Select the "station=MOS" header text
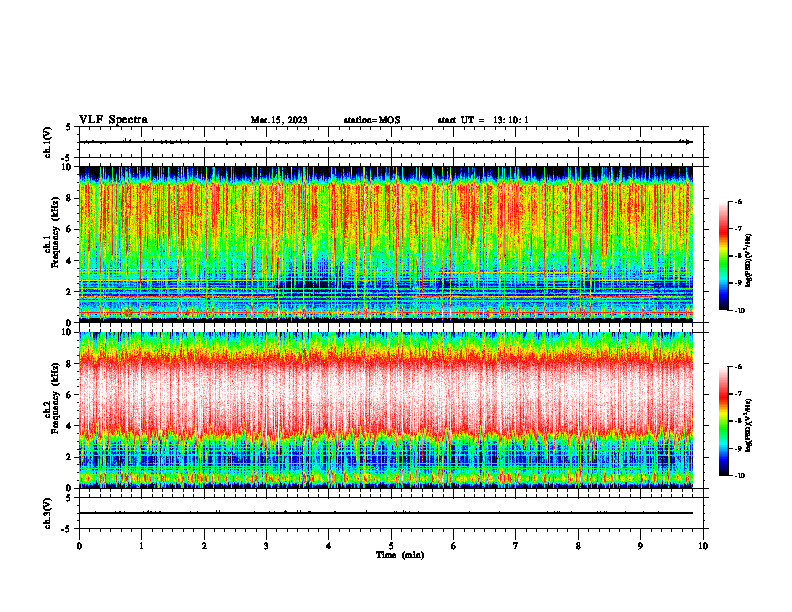This screenshot has height=612, width=792. coord(372,120)
